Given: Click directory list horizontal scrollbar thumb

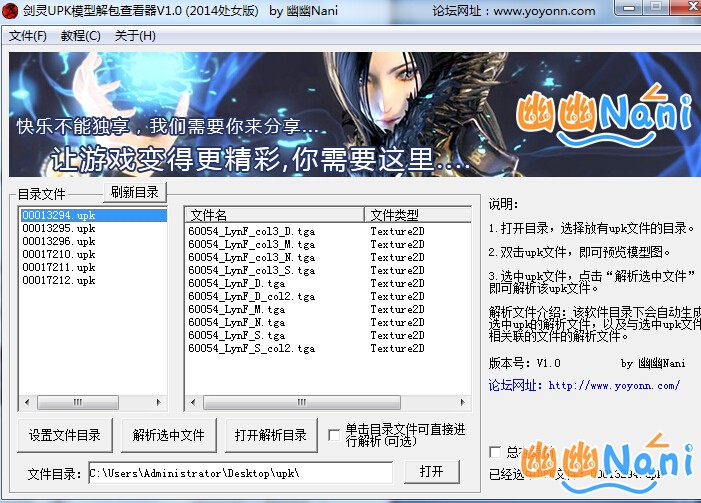Looking at the screenshot, I should (78, 402).
